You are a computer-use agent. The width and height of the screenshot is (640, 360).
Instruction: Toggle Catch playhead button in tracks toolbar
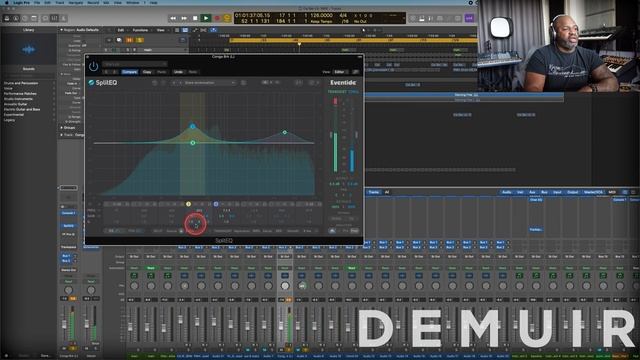point(213,30)
